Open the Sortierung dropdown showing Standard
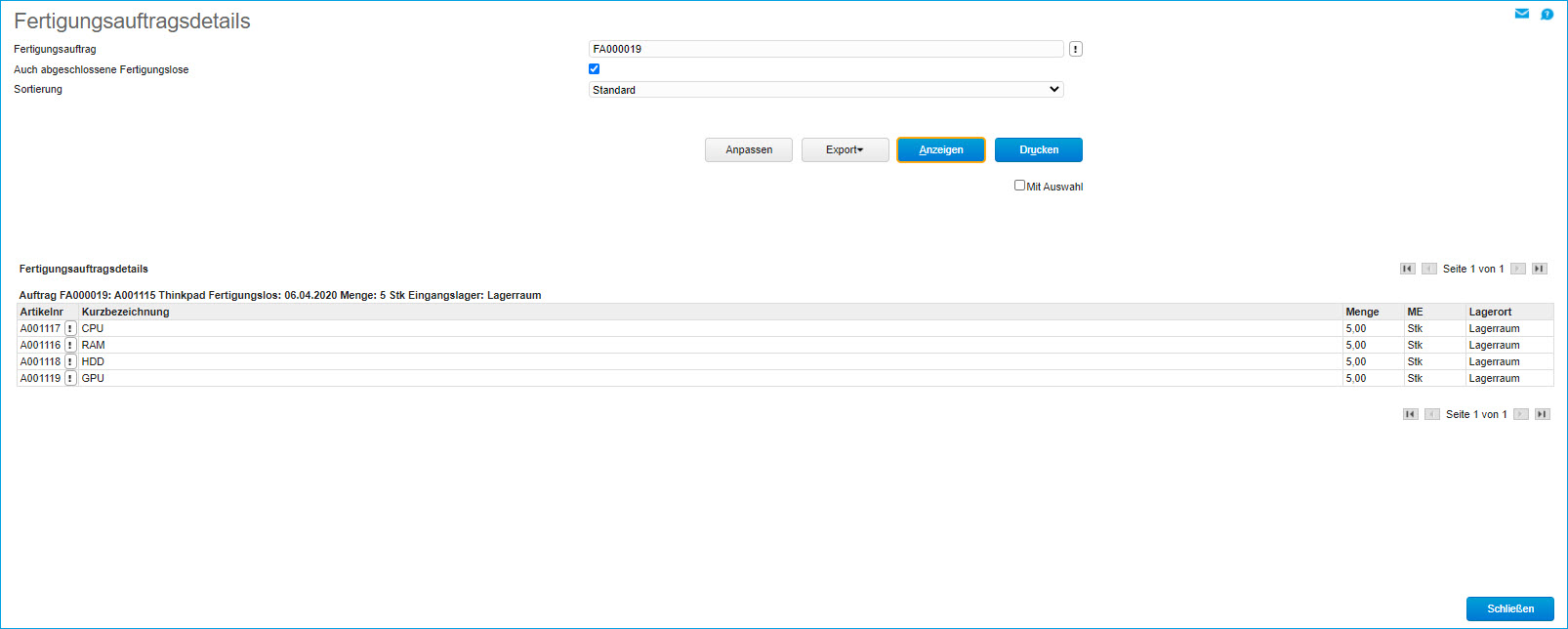 (826, 90)
